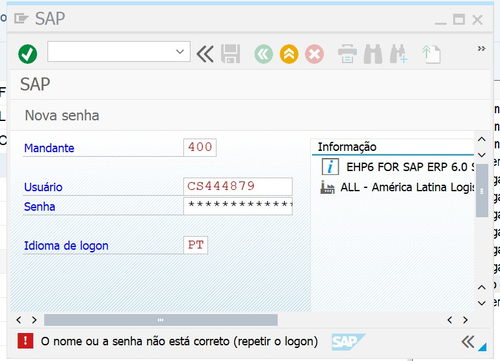Viewport: 500px width, 361px height.
Task: Click the right arrow of left horizontal scrollbar
Action: tap(34, 320)
